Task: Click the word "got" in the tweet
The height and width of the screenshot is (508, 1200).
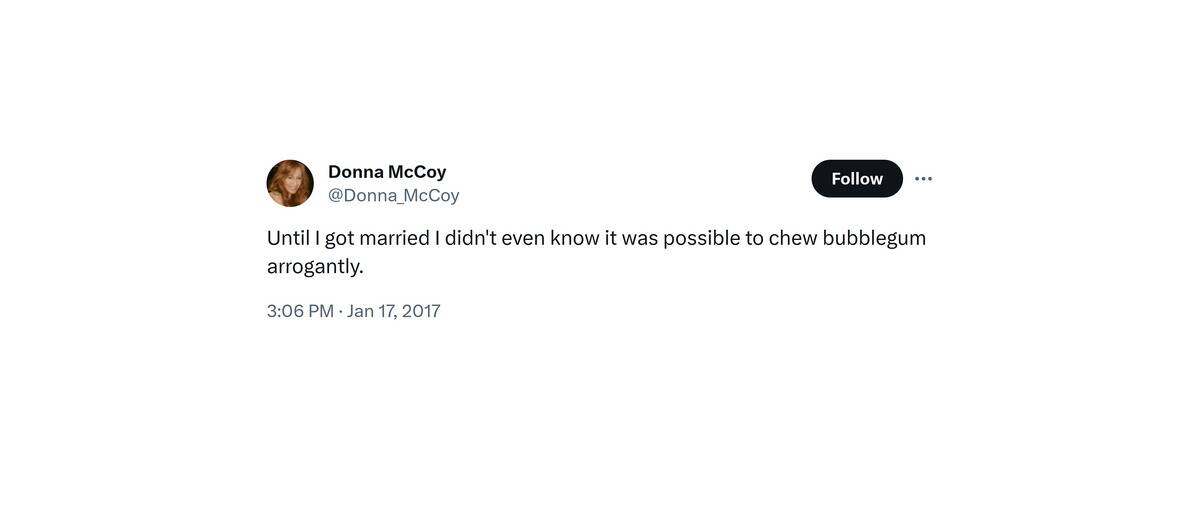Action: tap(340, 239)
